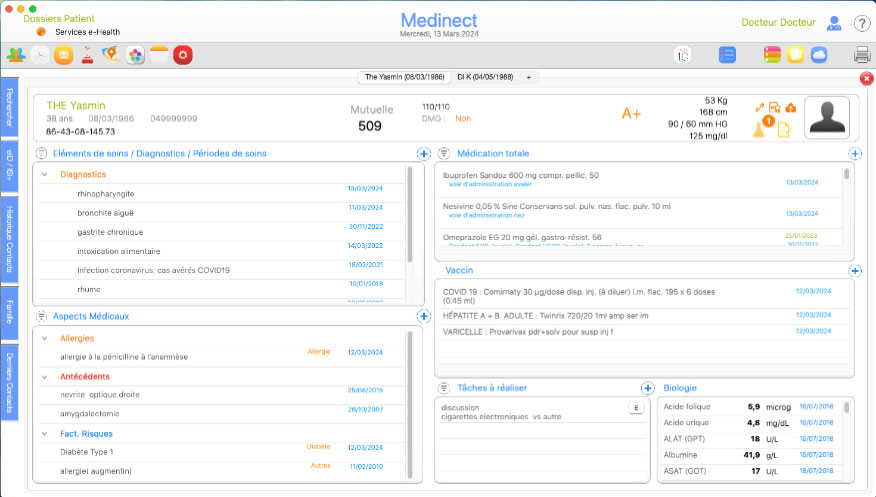Image resolution: width=876 pixels, height=497 pixels.
Task: Open the yellow sticky notes icon
Action: pyautogui.click(x=796, y=55)
